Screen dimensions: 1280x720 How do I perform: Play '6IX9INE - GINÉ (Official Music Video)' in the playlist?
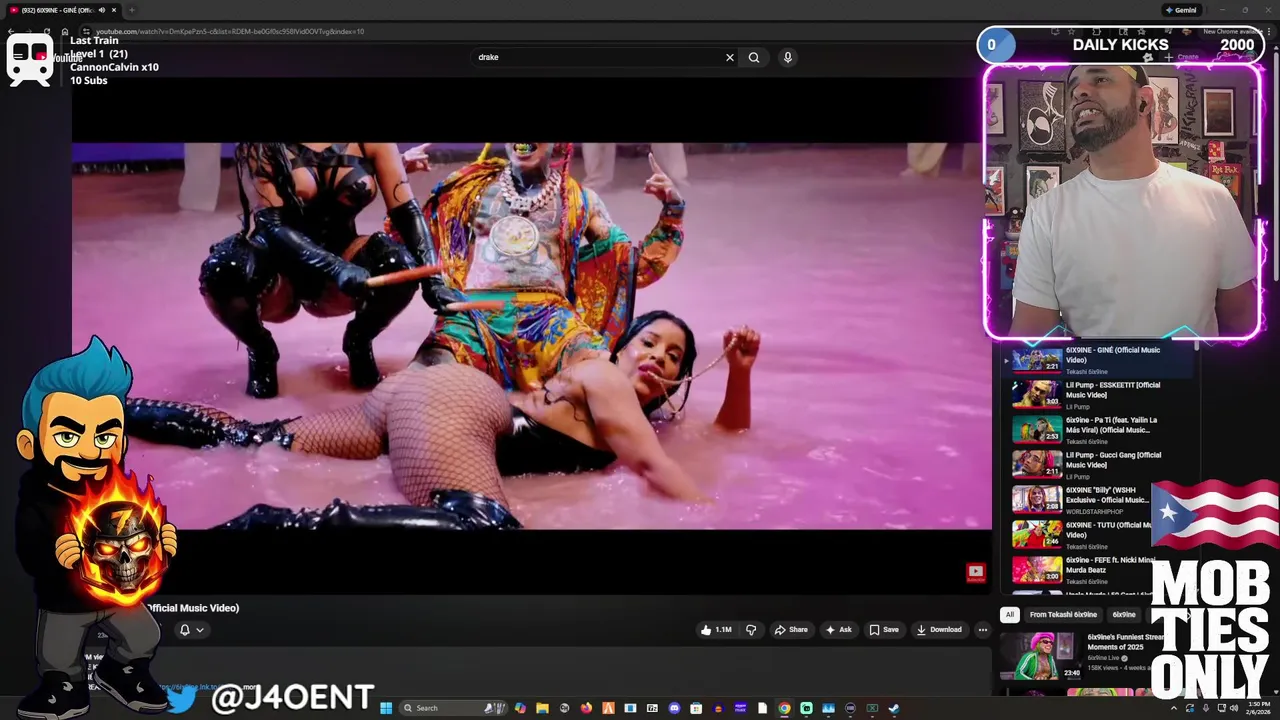pyautogui.click(x=1098, y=360)
